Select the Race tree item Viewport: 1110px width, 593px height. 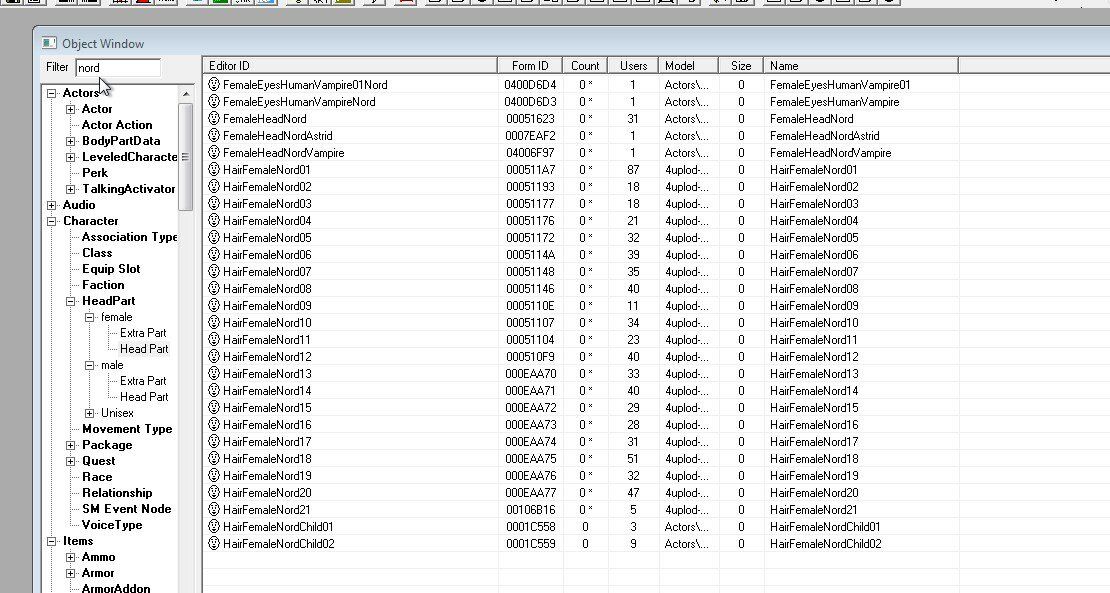pyautogui.click(x=97, y=477)
